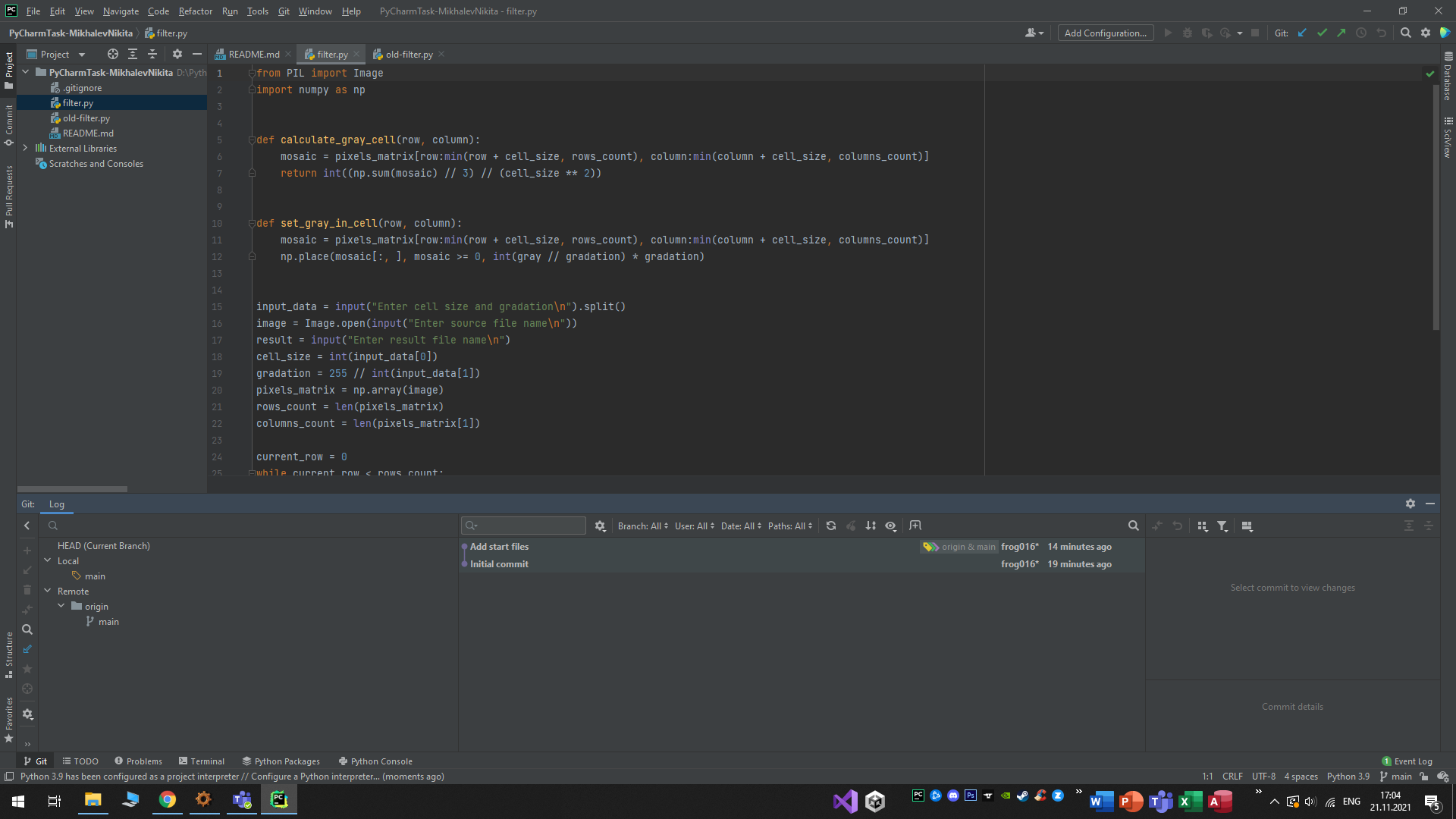
Task: Click the Go to hash/branch/tag arrows icon
Action: point(871,526)
